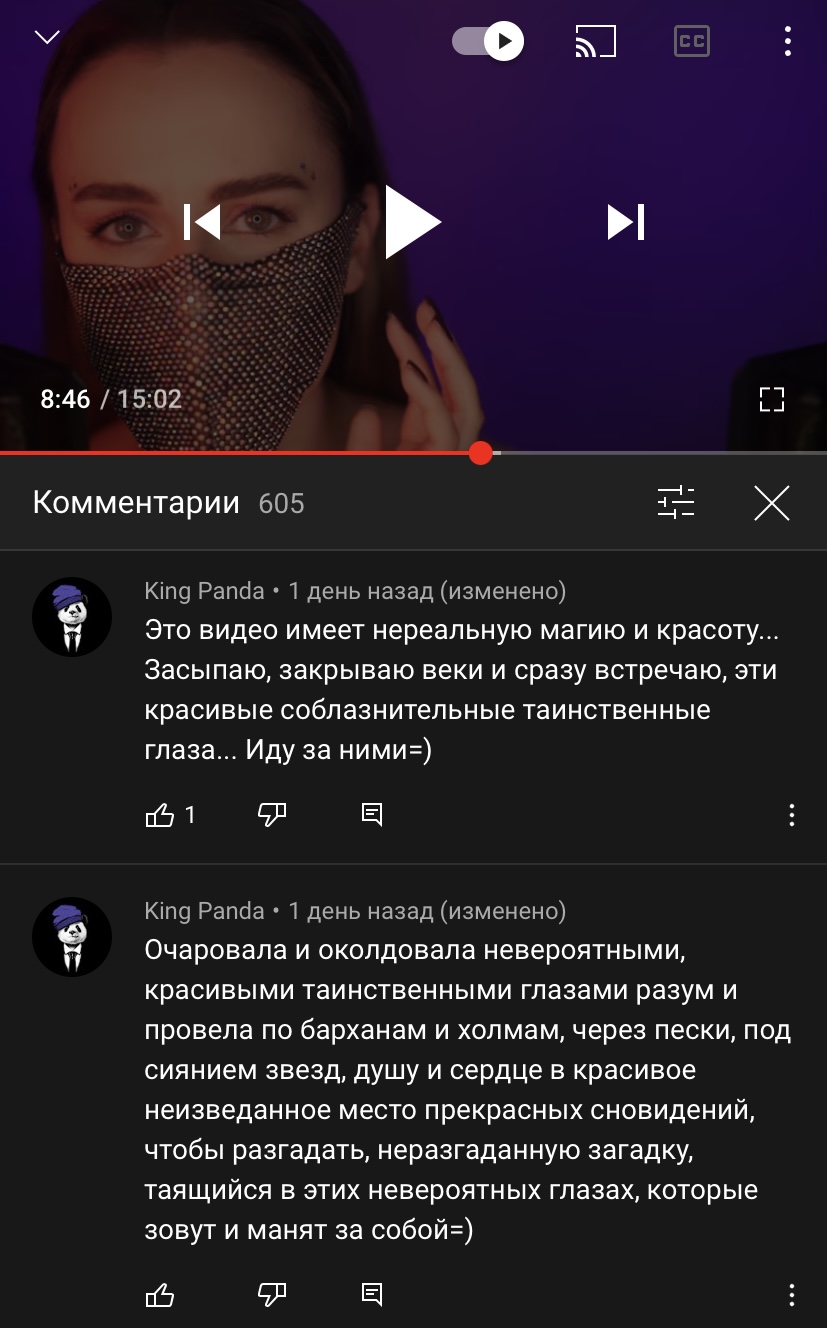Skip to the next video

click(x=626, y=221)
